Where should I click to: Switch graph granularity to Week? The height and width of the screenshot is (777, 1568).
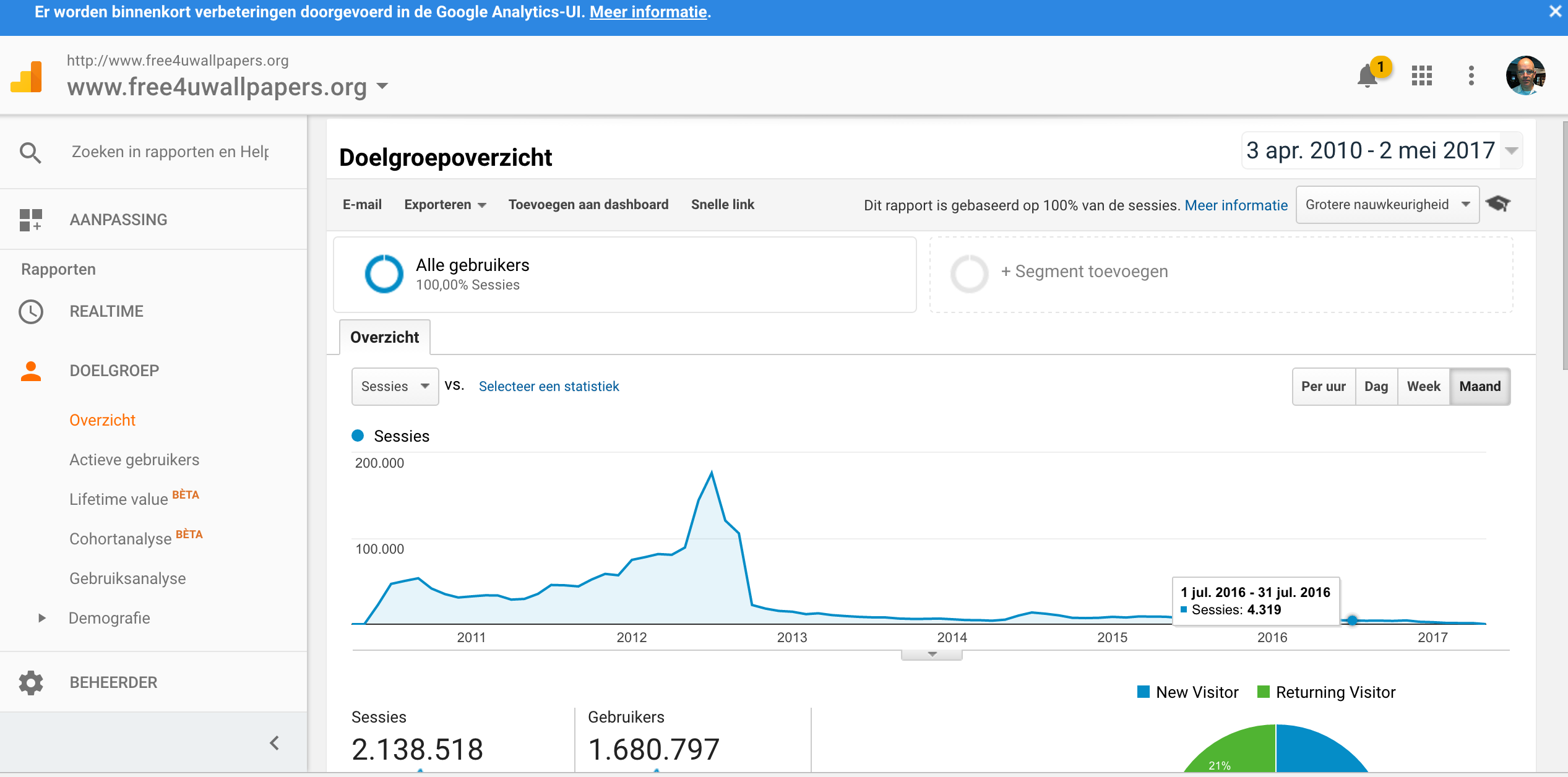(x=1424, y=387)
